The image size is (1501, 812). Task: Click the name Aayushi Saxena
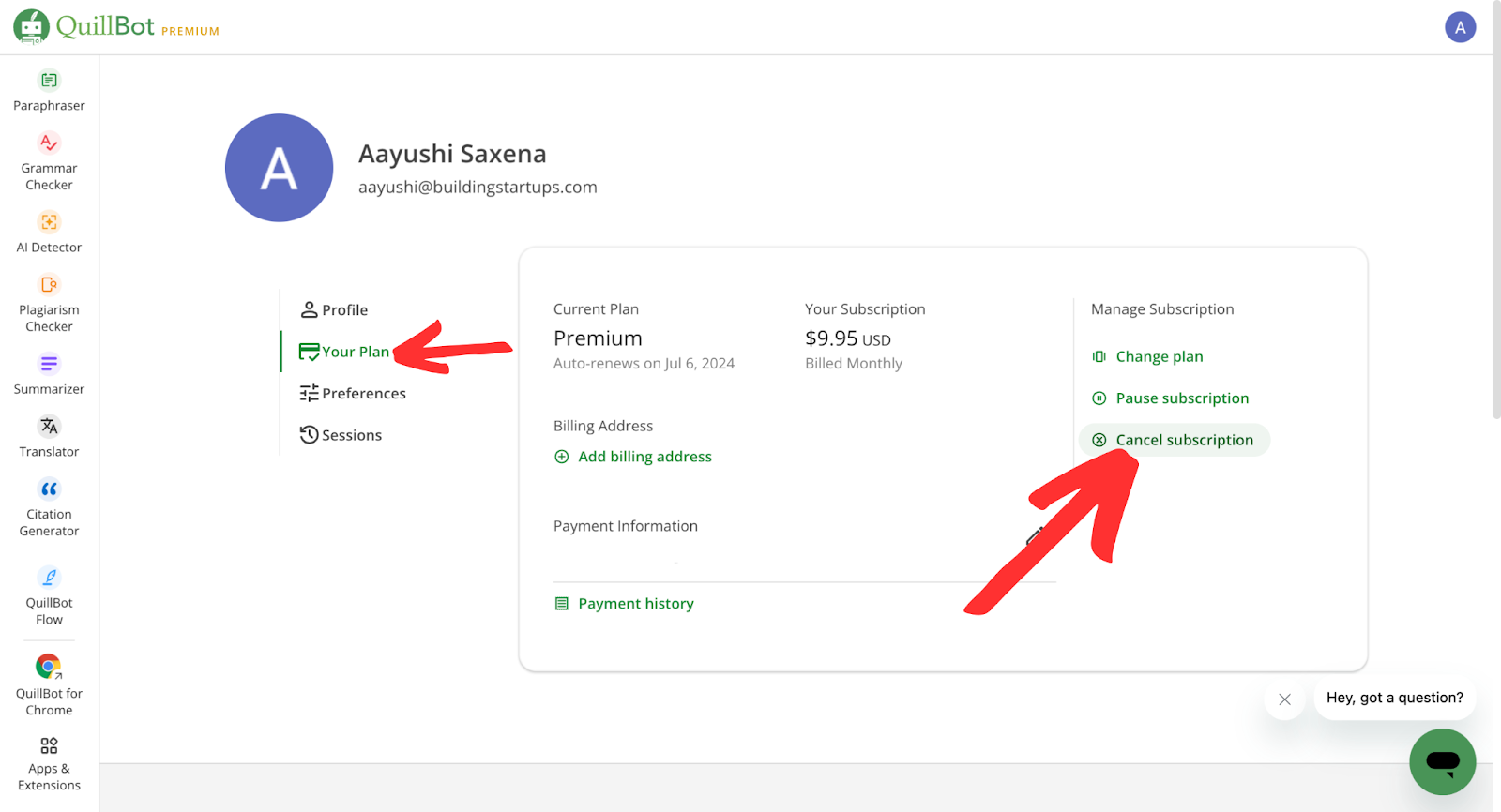(x=452, y=154)
